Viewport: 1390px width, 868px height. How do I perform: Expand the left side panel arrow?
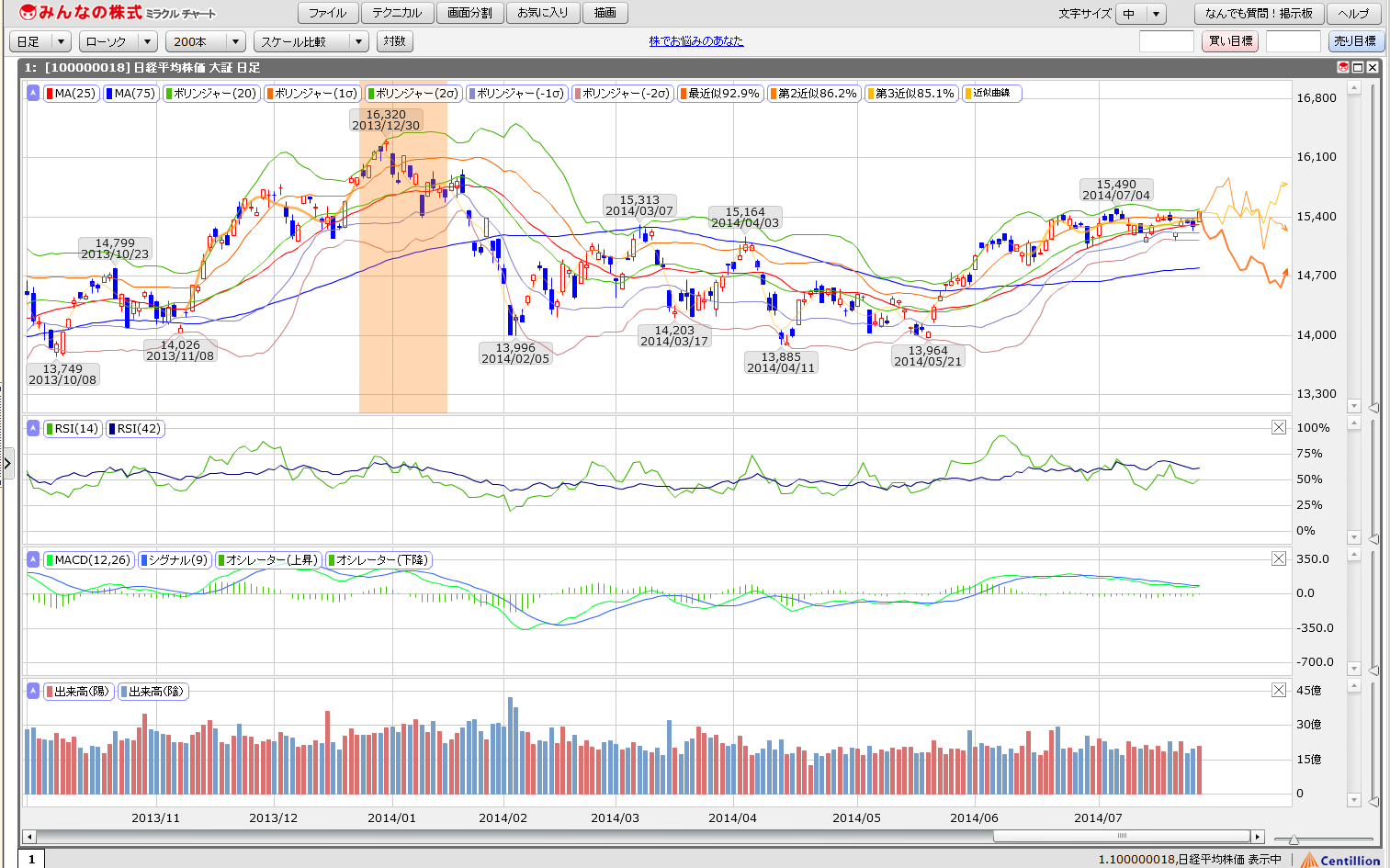pyautogui.click(x=7, y=463)
